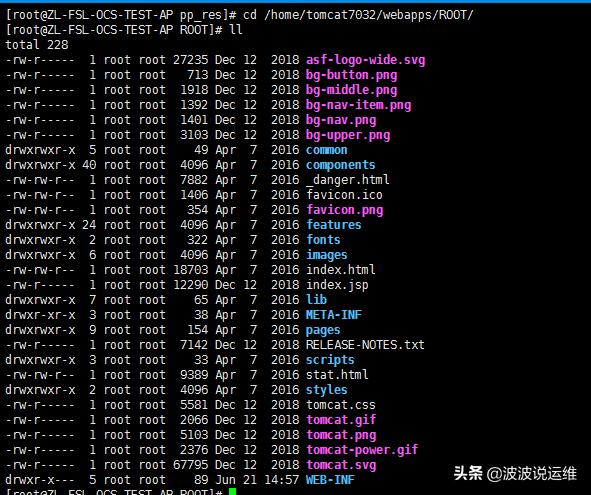Viewport: 591px width, 495px height.
Task: Select the images directory name
Action: 326,255
